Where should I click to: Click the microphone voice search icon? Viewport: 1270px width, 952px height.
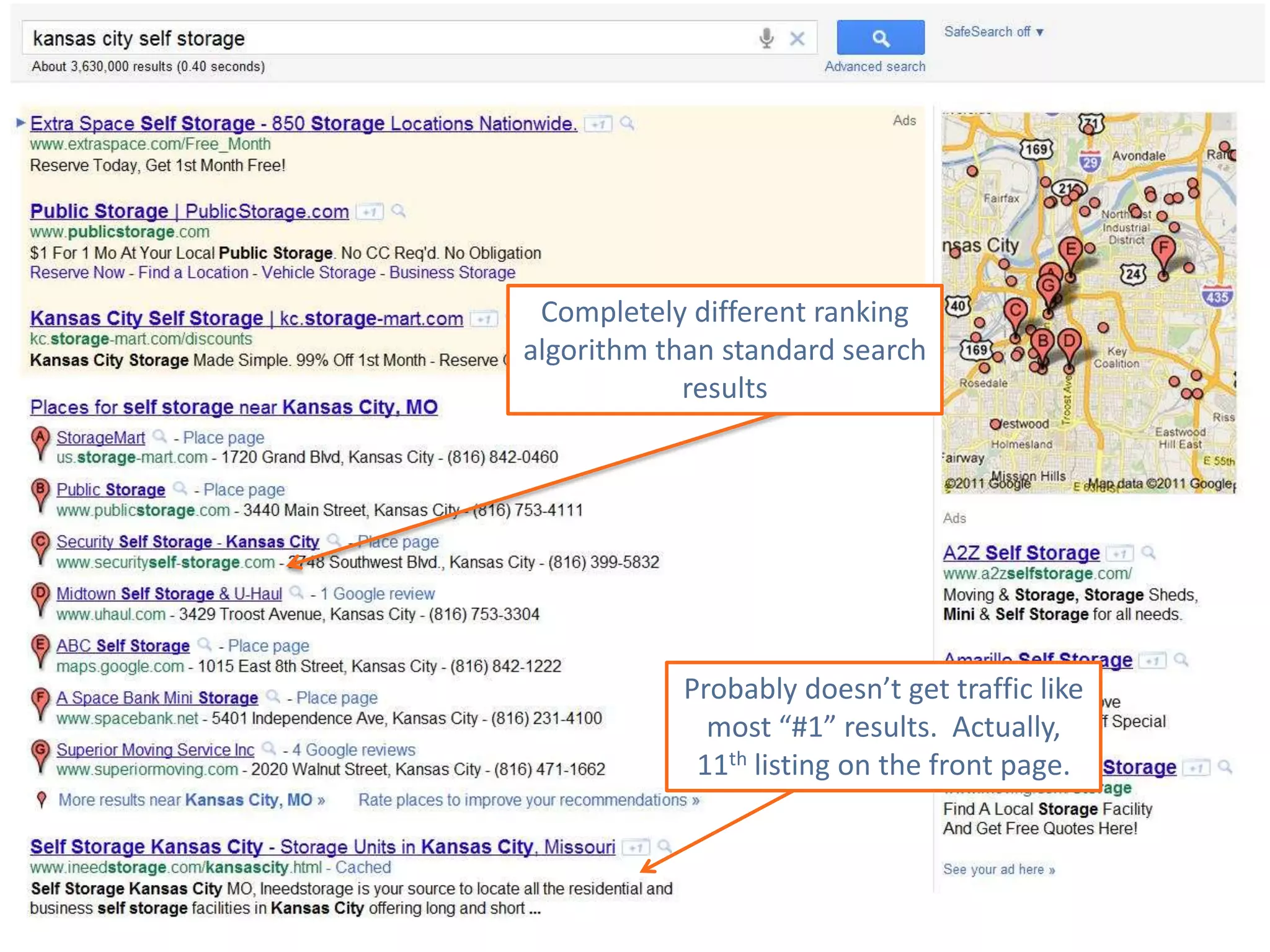(x=766, y=38)
